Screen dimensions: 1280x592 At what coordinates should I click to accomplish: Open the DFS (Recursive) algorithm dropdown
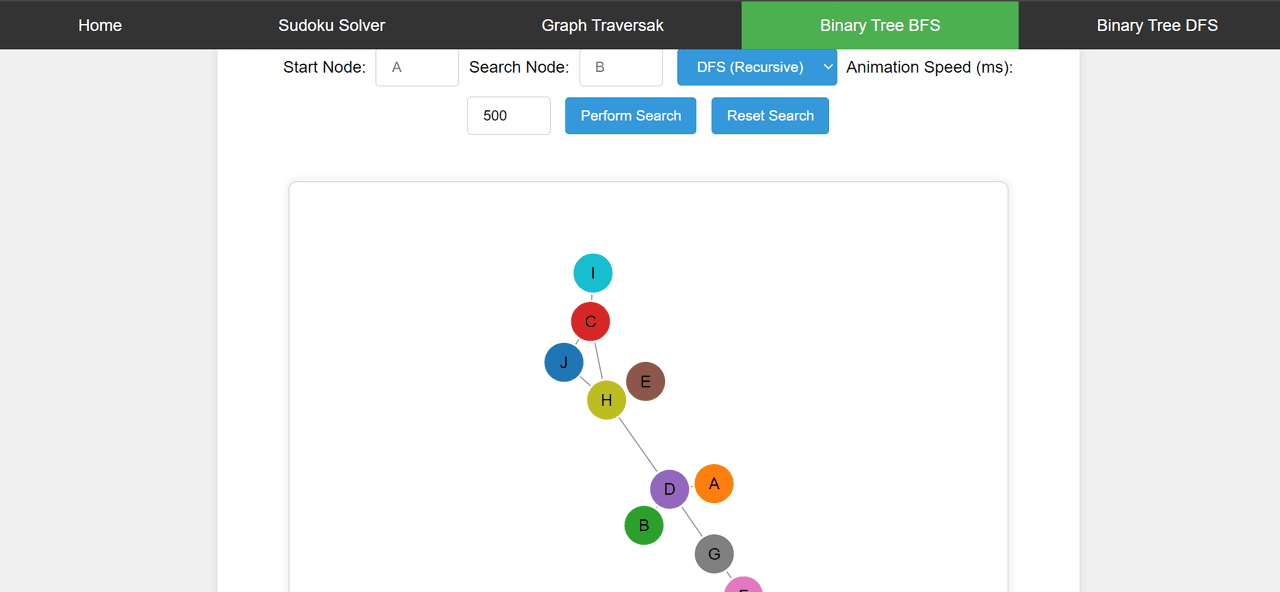[x=757, y=67]
